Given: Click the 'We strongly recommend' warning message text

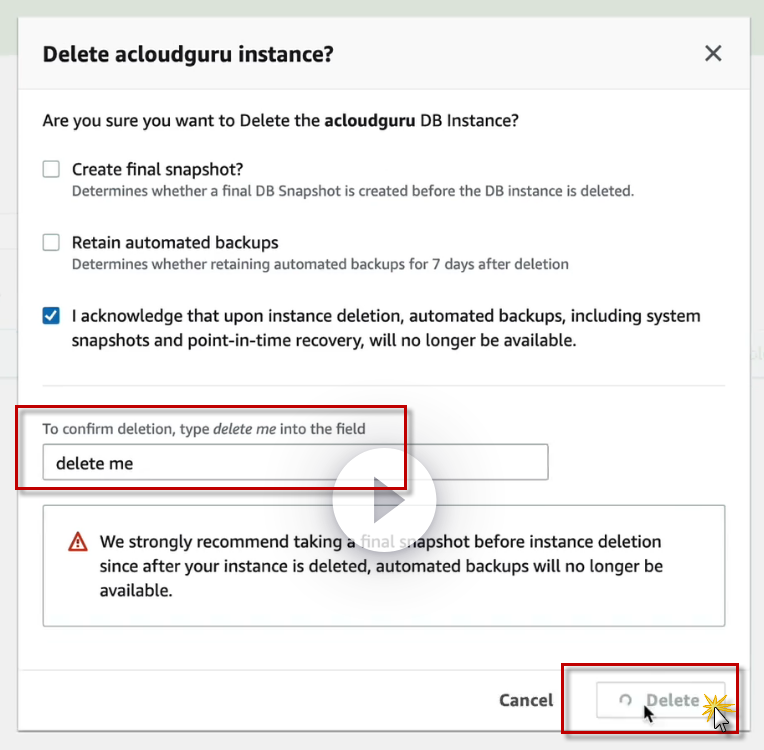Looking at the screenshot, I should pyautogui.click(x=380, y=565).
